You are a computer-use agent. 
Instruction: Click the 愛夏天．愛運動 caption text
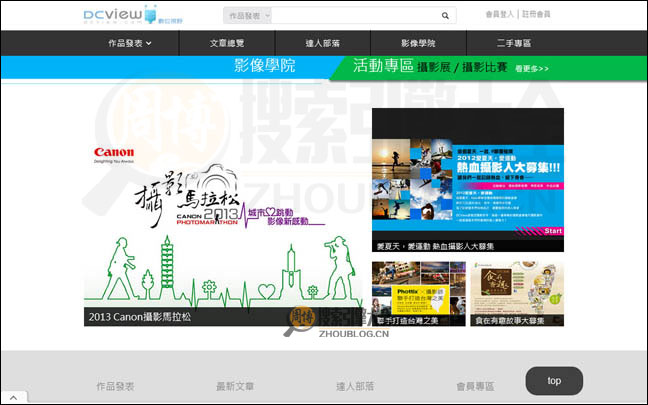[435, 246]
